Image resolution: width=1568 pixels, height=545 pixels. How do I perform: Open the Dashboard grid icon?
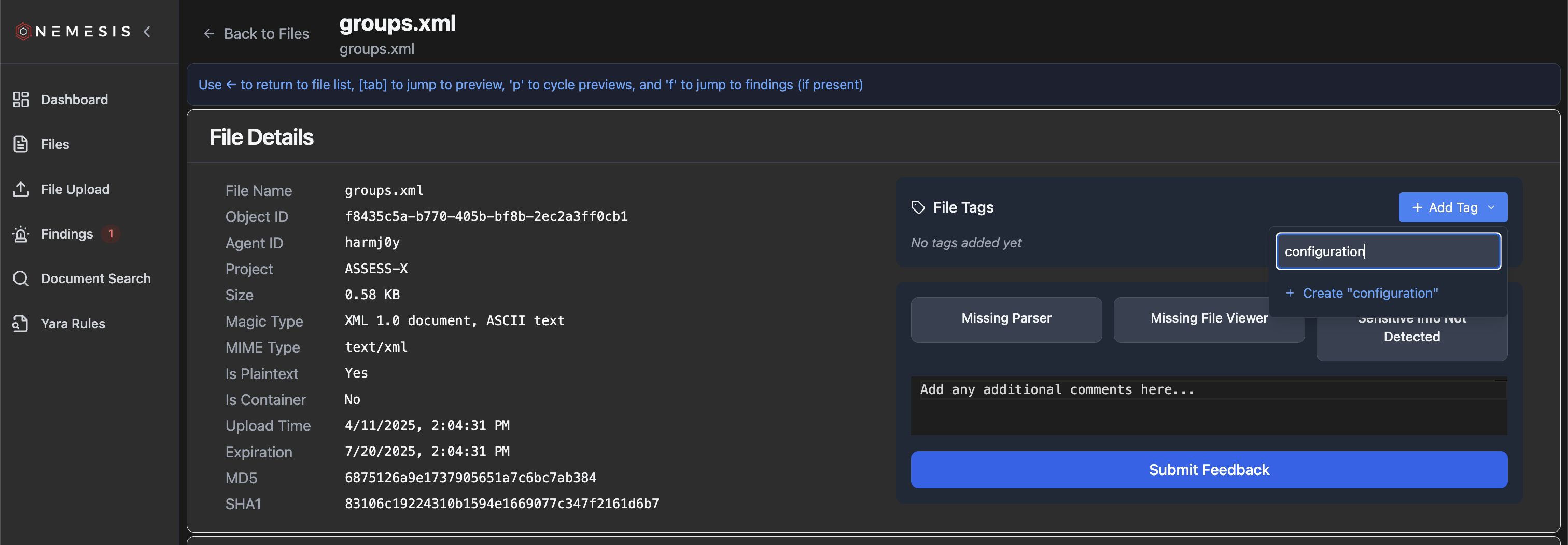[x=20, y=99]
